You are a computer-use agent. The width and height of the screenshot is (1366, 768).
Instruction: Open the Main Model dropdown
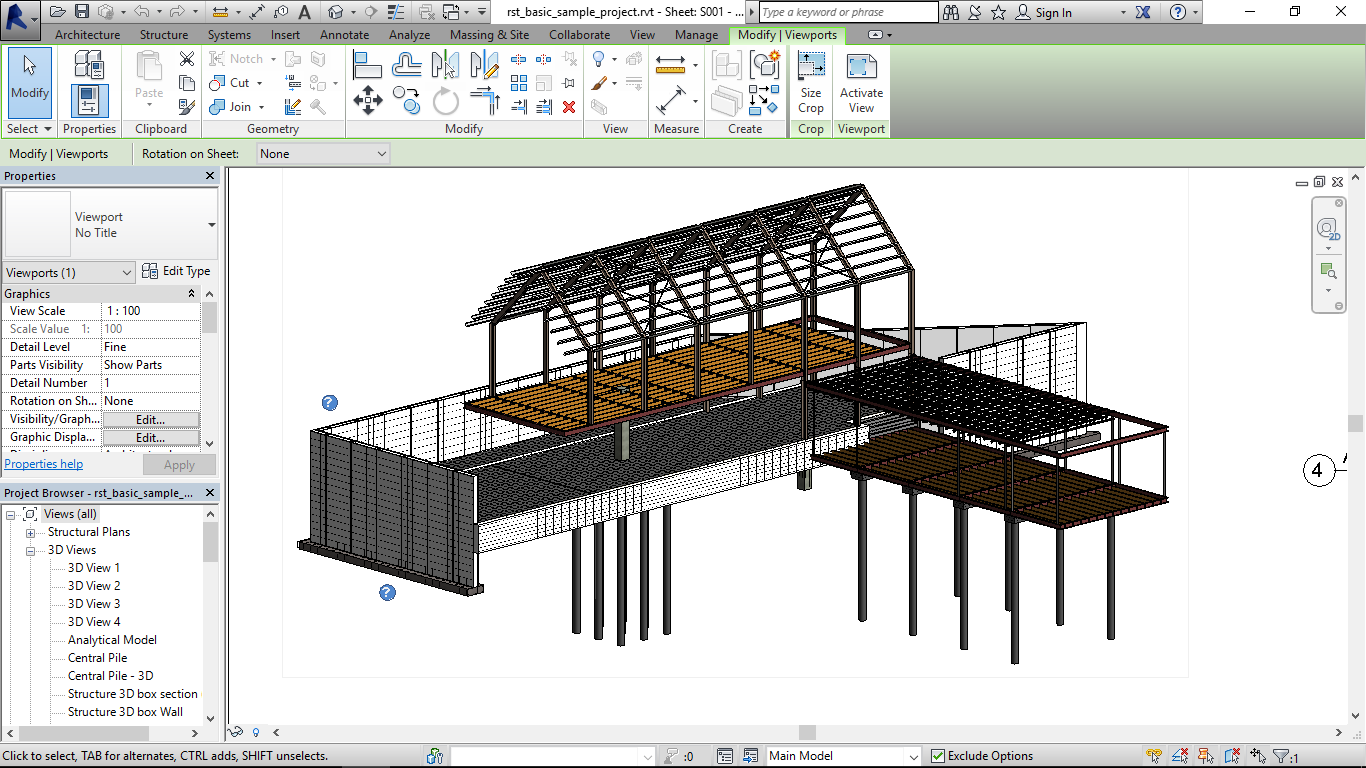(x=843, y=755)
